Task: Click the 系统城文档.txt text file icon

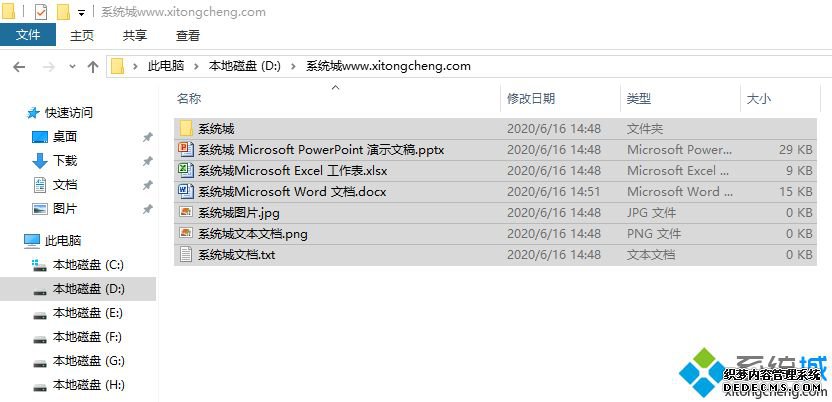Action: tap(186, 255)
